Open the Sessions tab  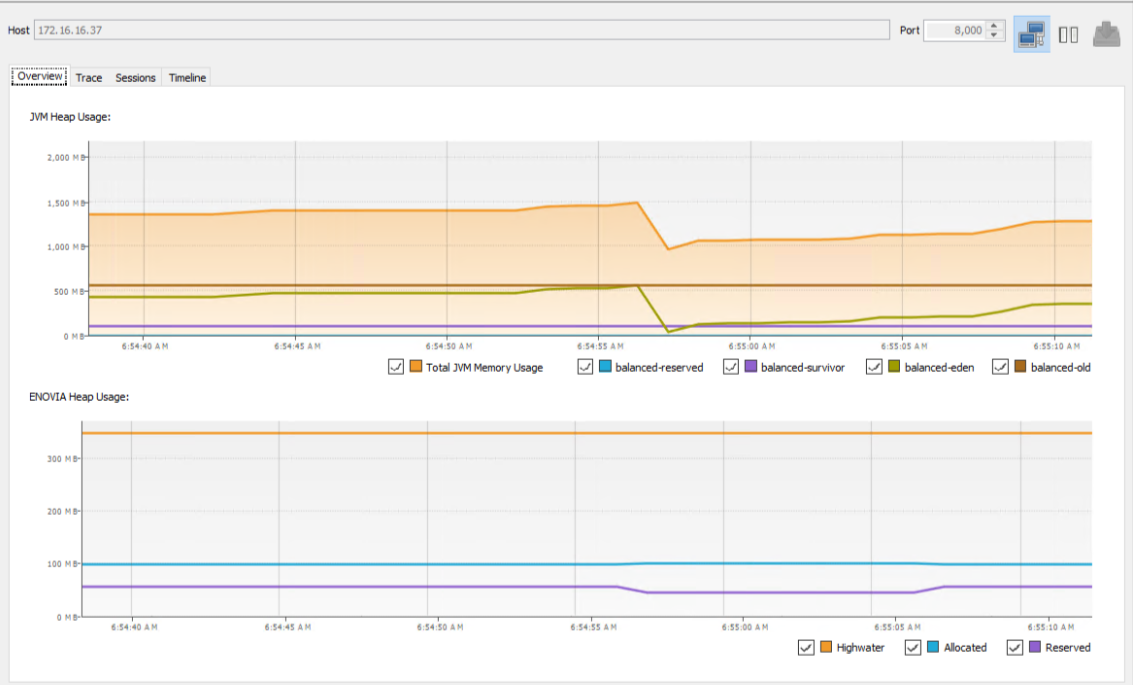tap(135, 78)
